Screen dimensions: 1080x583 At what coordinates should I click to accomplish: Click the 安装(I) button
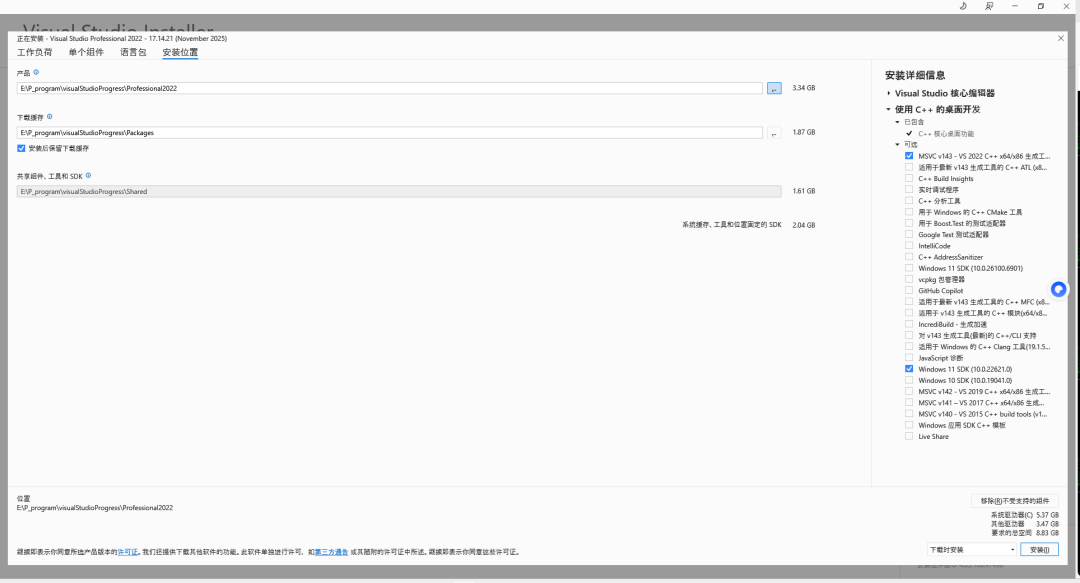click(x=1039, y=549)
